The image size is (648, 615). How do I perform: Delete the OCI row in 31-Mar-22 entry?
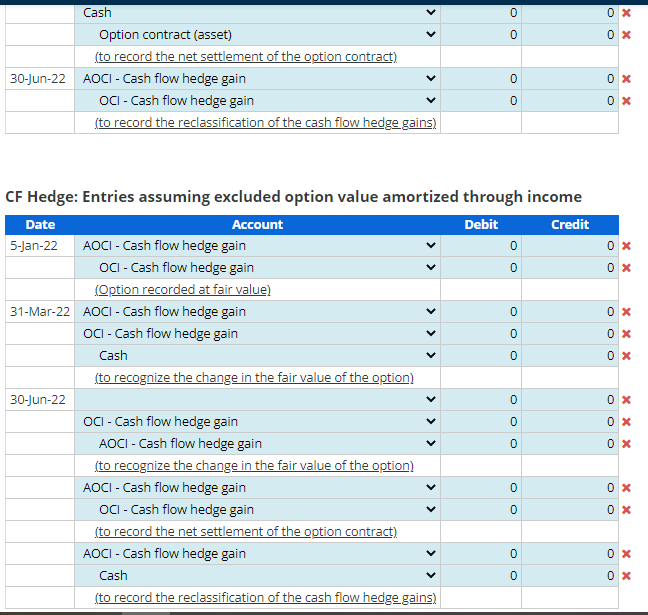(x=626, y=334)
